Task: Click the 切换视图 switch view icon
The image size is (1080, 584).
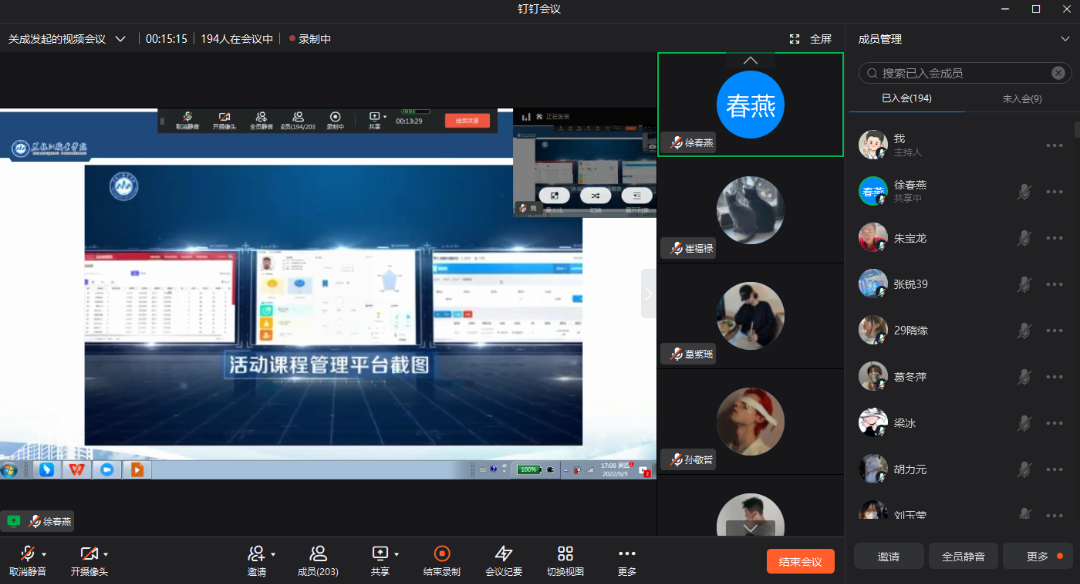Action: pos(565,553)
